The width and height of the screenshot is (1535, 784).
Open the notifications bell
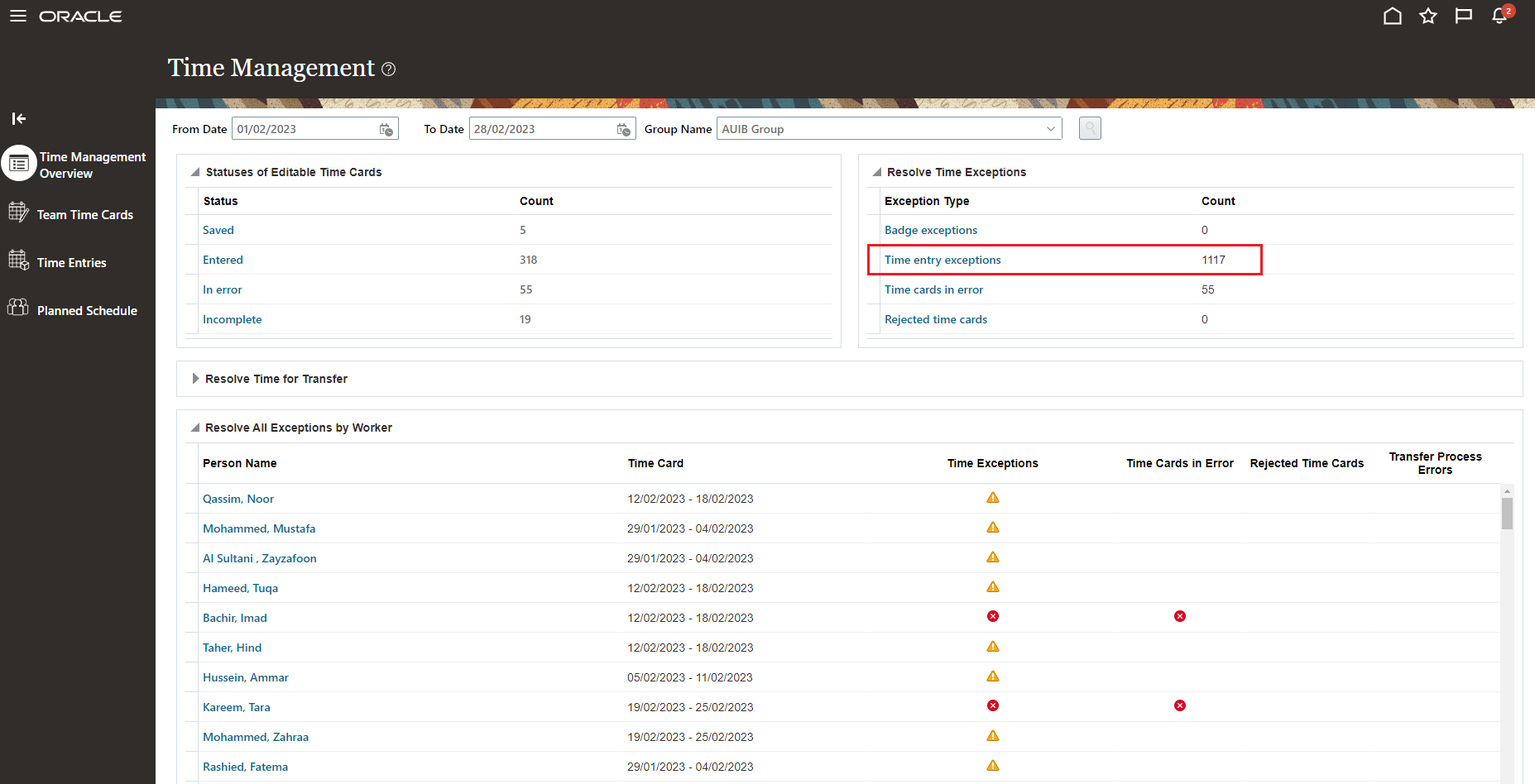(1499, 16)
